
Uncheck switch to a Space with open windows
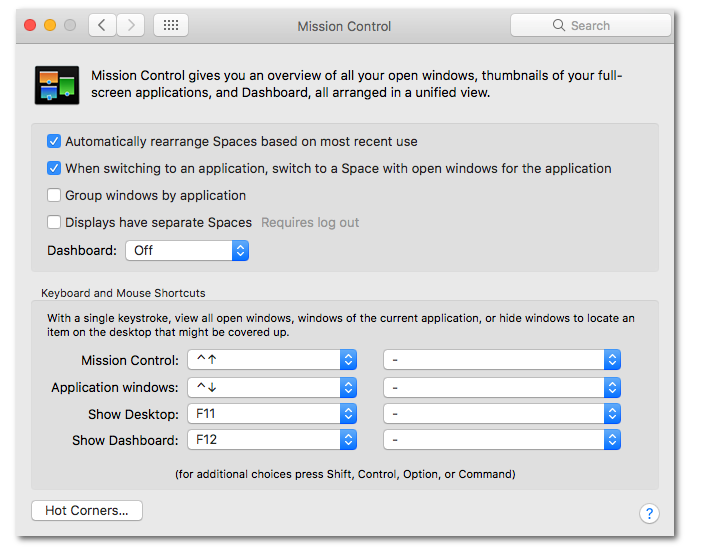coord(55,168)
